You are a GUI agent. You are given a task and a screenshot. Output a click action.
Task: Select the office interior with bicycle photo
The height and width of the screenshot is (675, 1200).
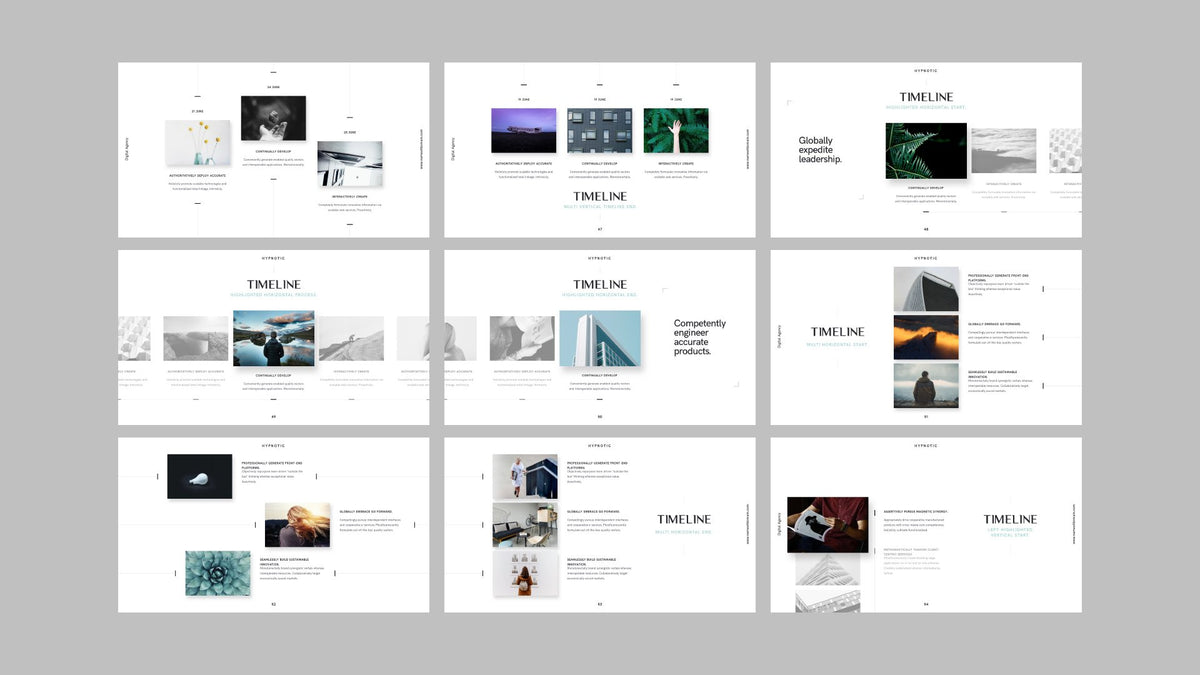(x=525, y=525)
